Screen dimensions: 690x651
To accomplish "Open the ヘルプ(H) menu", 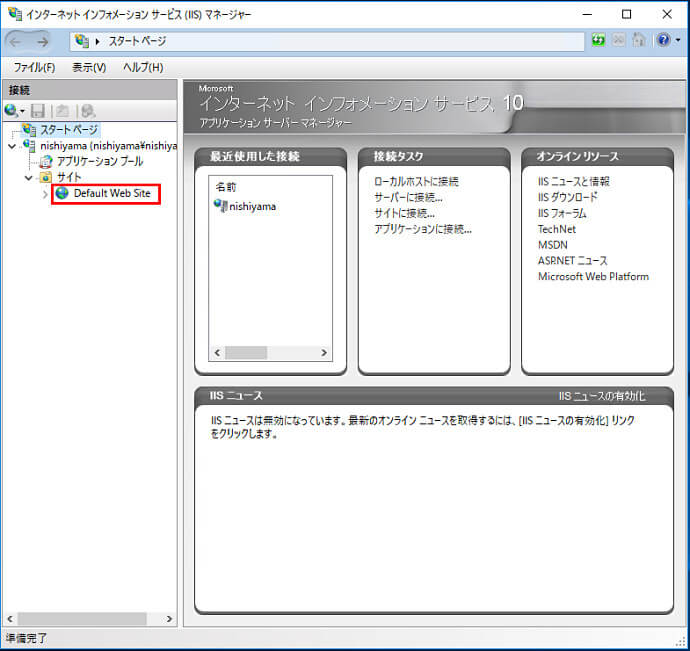I will click(143, 67).
